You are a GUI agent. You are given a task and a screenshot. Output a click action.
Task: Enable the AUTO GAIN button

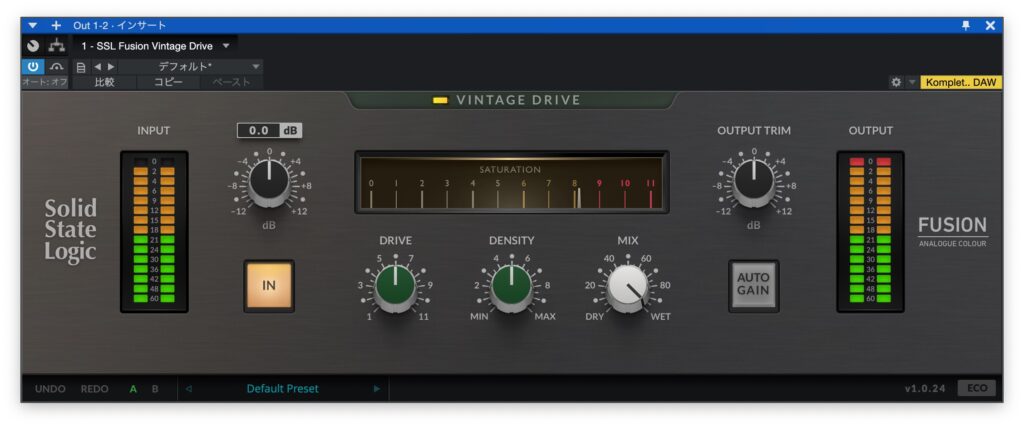click(753, 285)
